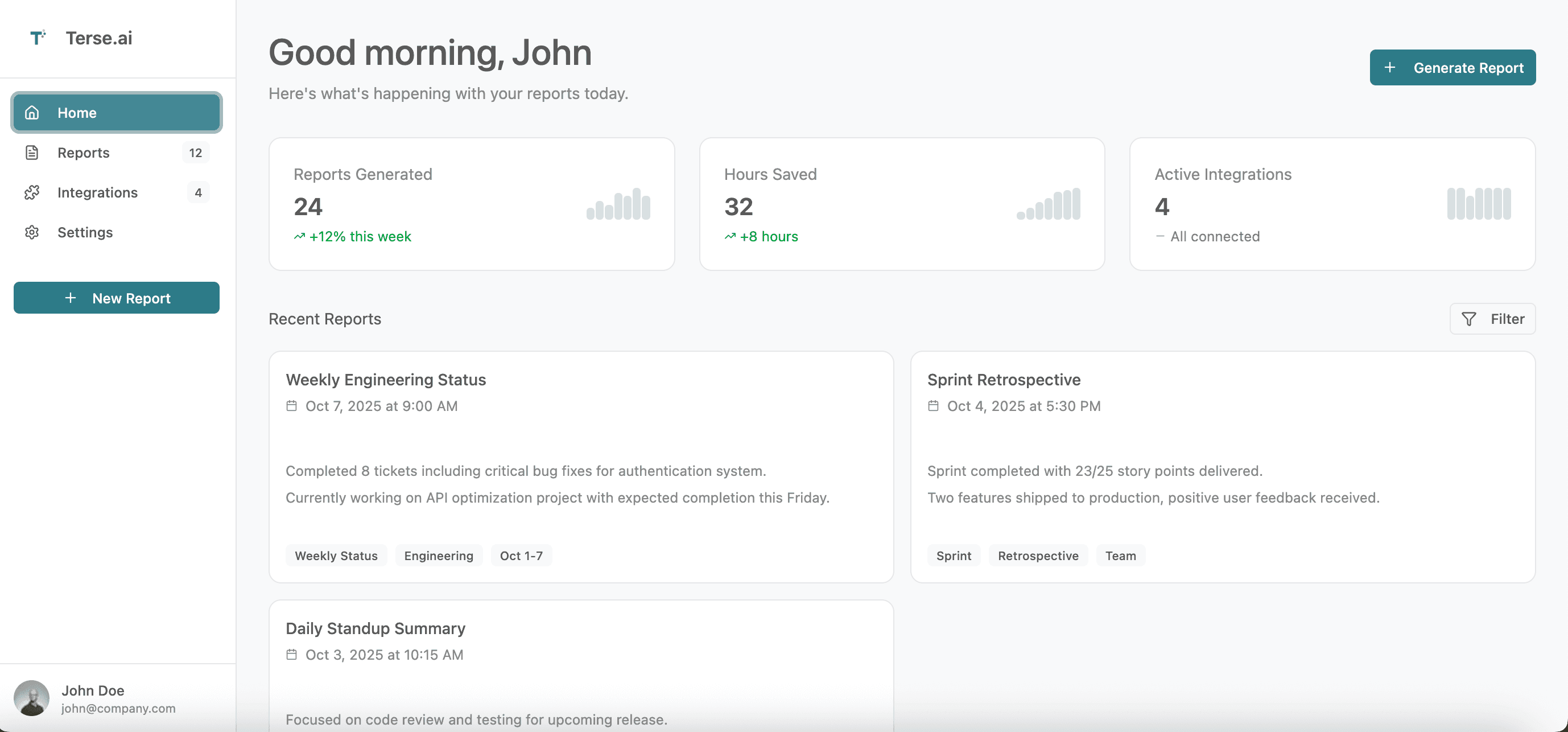1568x732 pixels.
Task: Open Integrations from the sidebar
Action: [x=116, y=192]
